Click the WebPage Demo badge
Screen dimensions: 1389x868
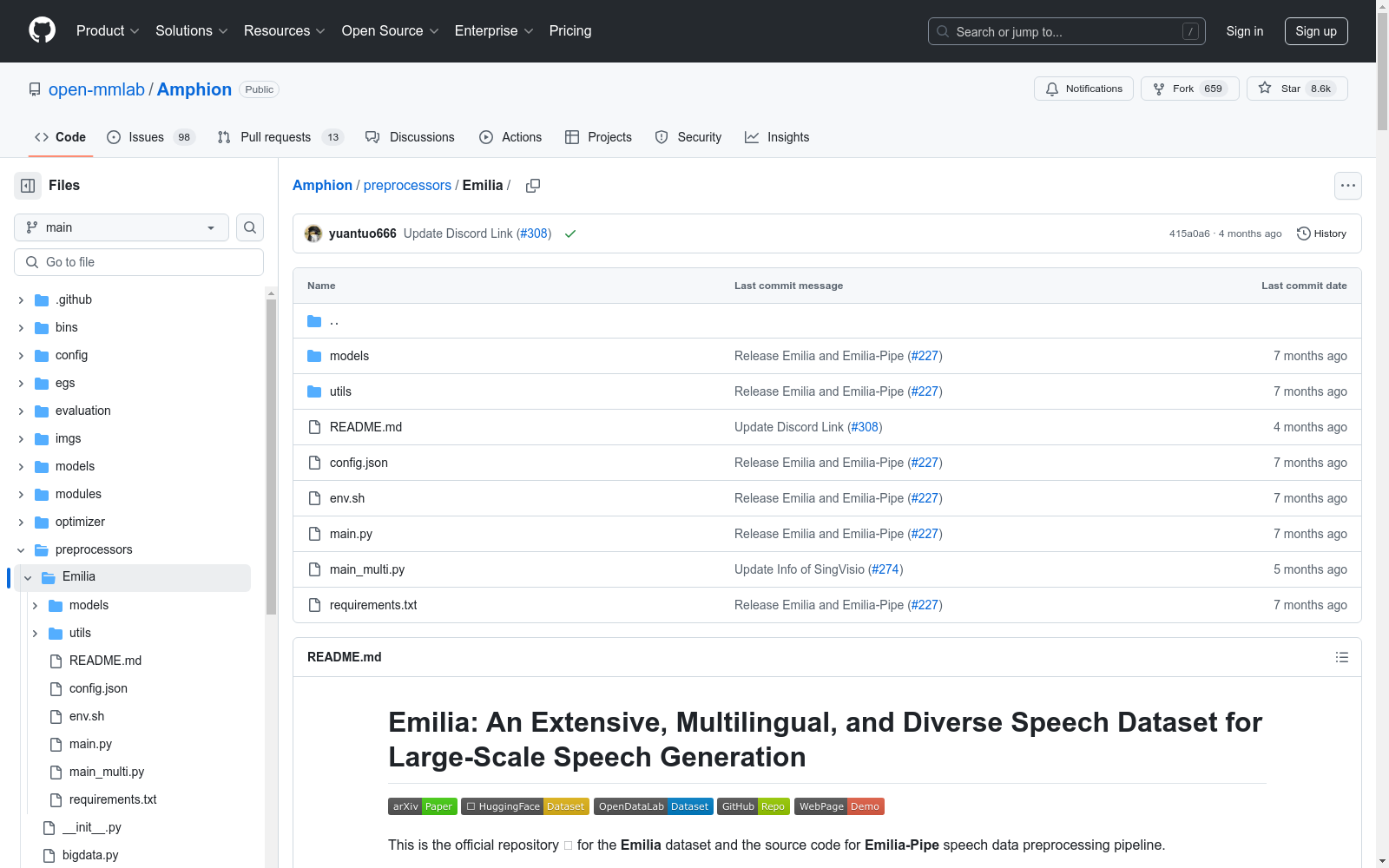point(839,806)
